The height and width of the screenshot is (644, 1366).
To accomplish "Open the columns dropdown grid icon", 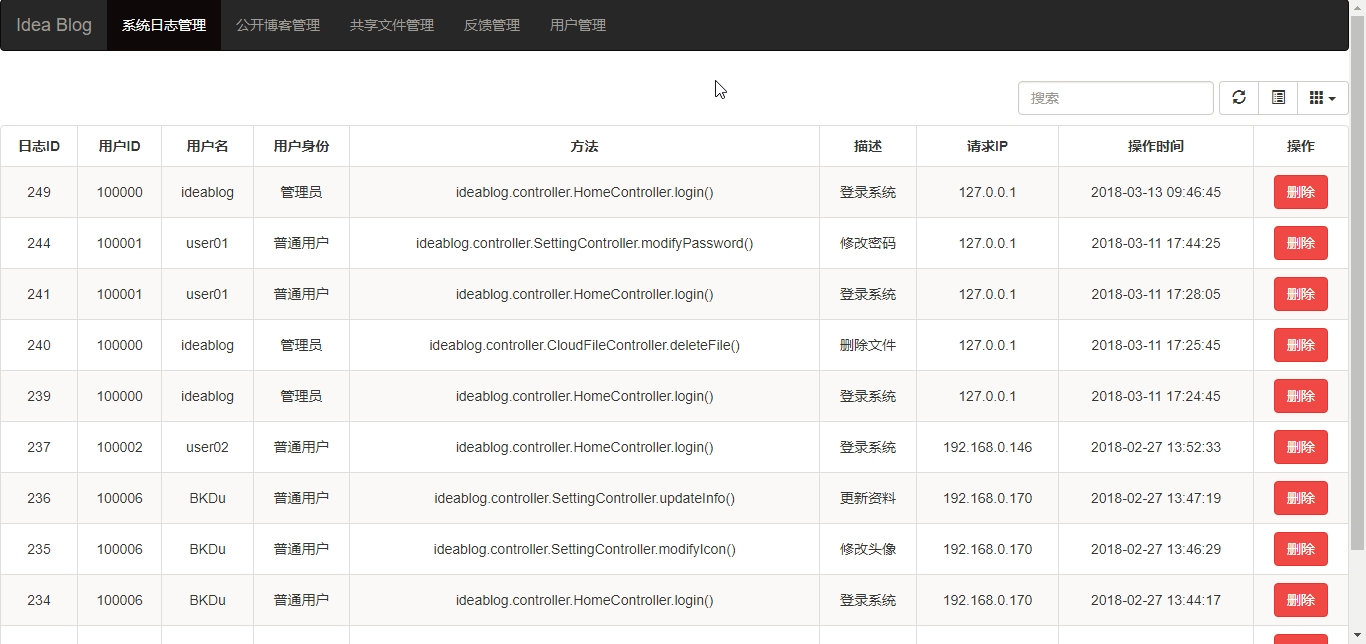I will point(1322,98).
